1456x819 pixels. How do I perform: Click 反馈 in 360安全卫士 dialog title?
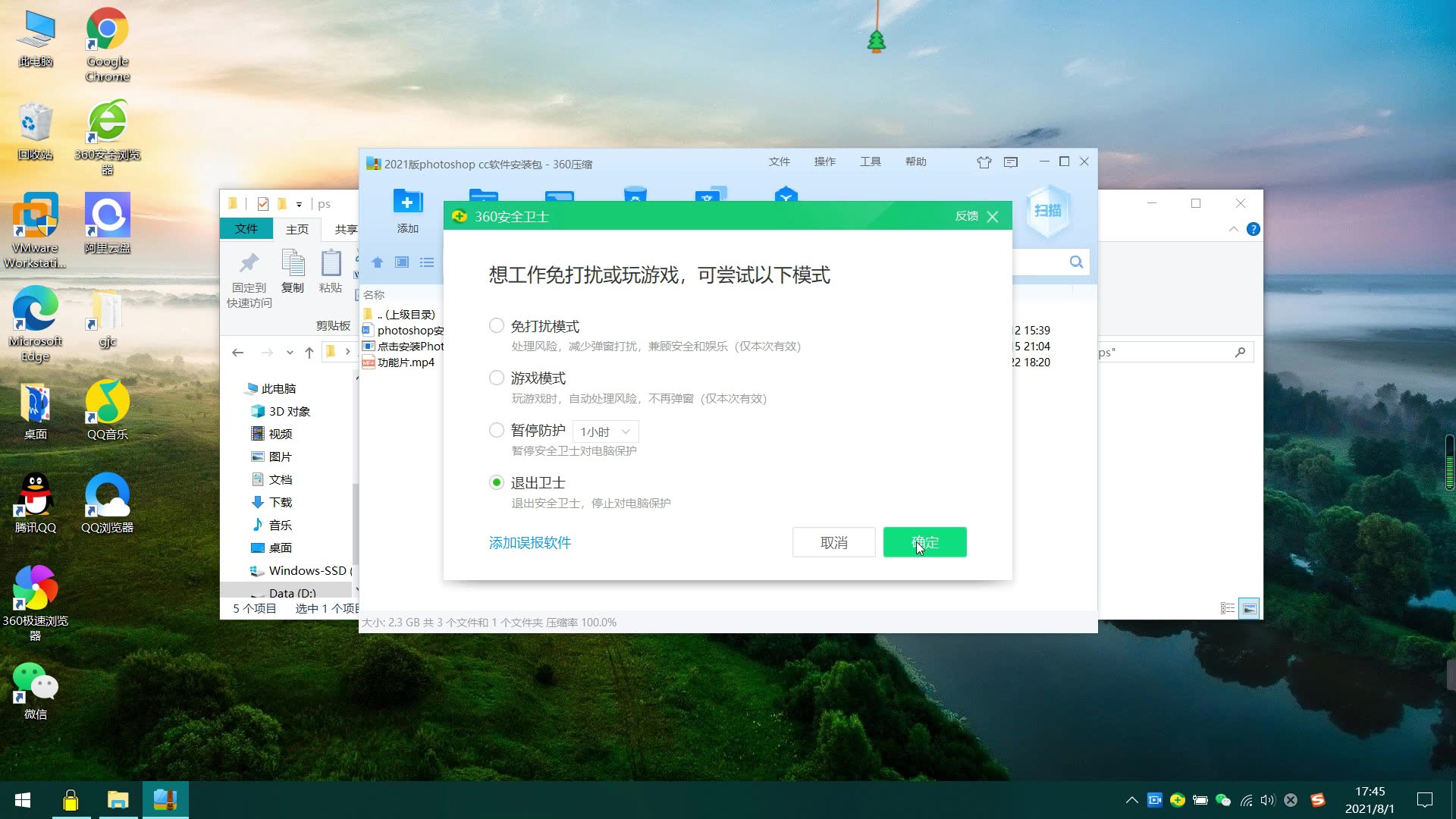pyautogui.click(x=966, y=216)
